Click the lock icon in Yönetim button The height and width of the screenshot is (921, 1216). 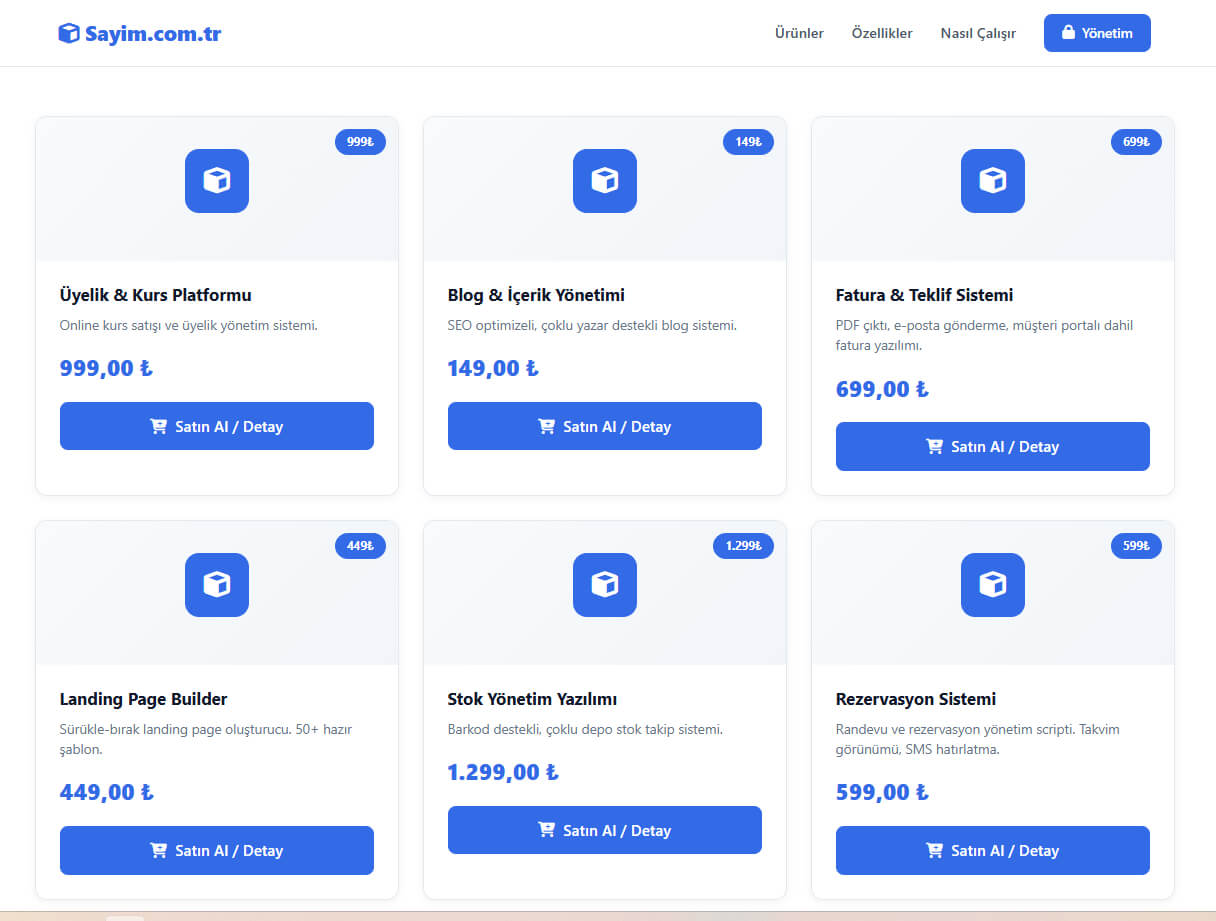click(x=1068, y=33)
